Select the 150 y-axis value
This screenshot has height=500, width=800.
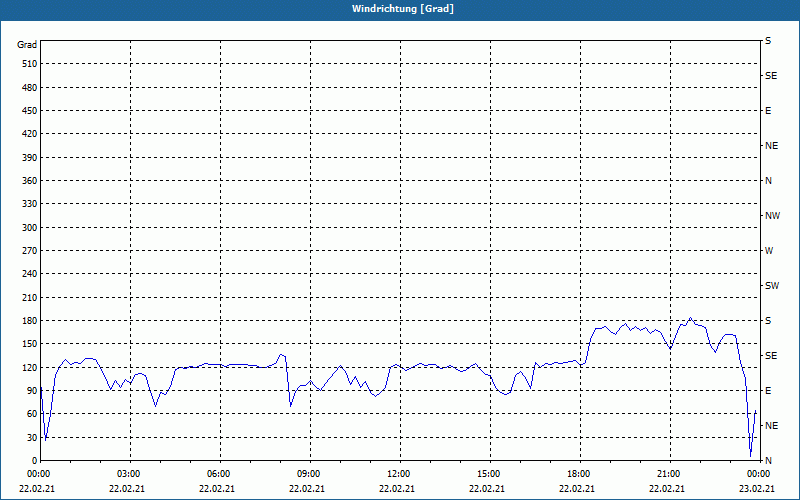click(30, 344)
